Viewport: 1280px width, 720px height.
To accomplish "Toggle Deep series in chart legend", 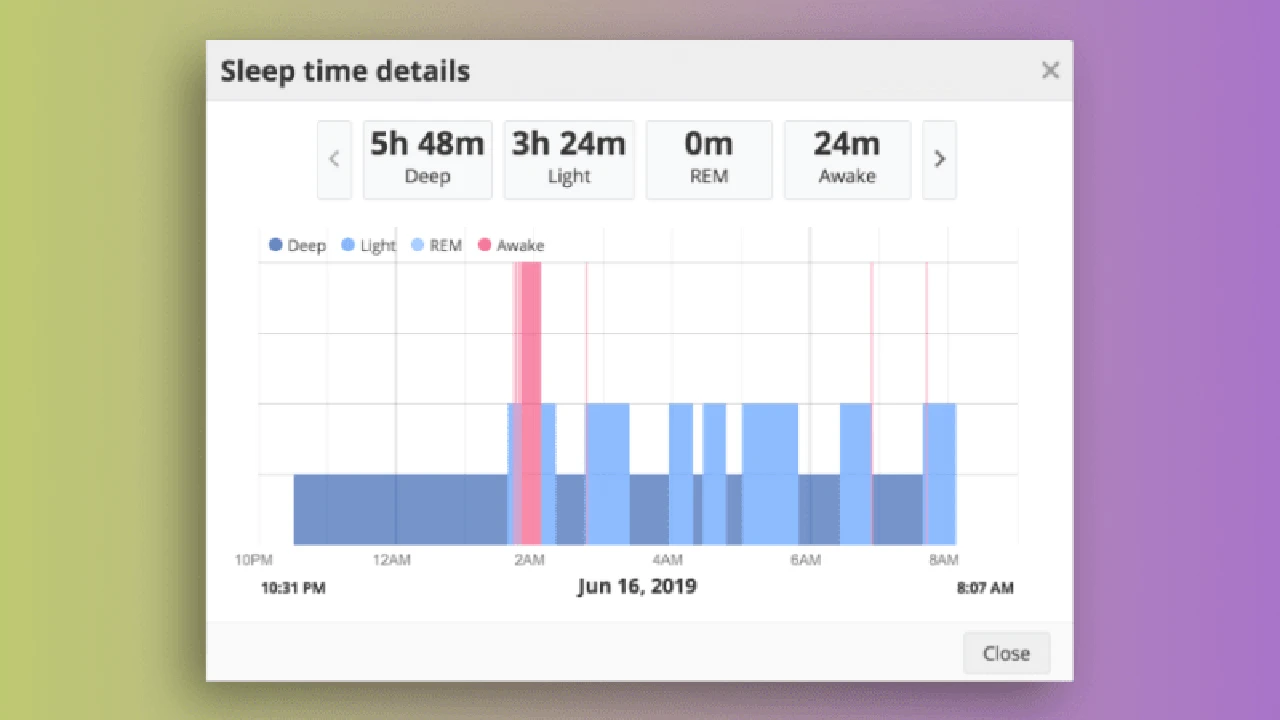I will point(297,245).
